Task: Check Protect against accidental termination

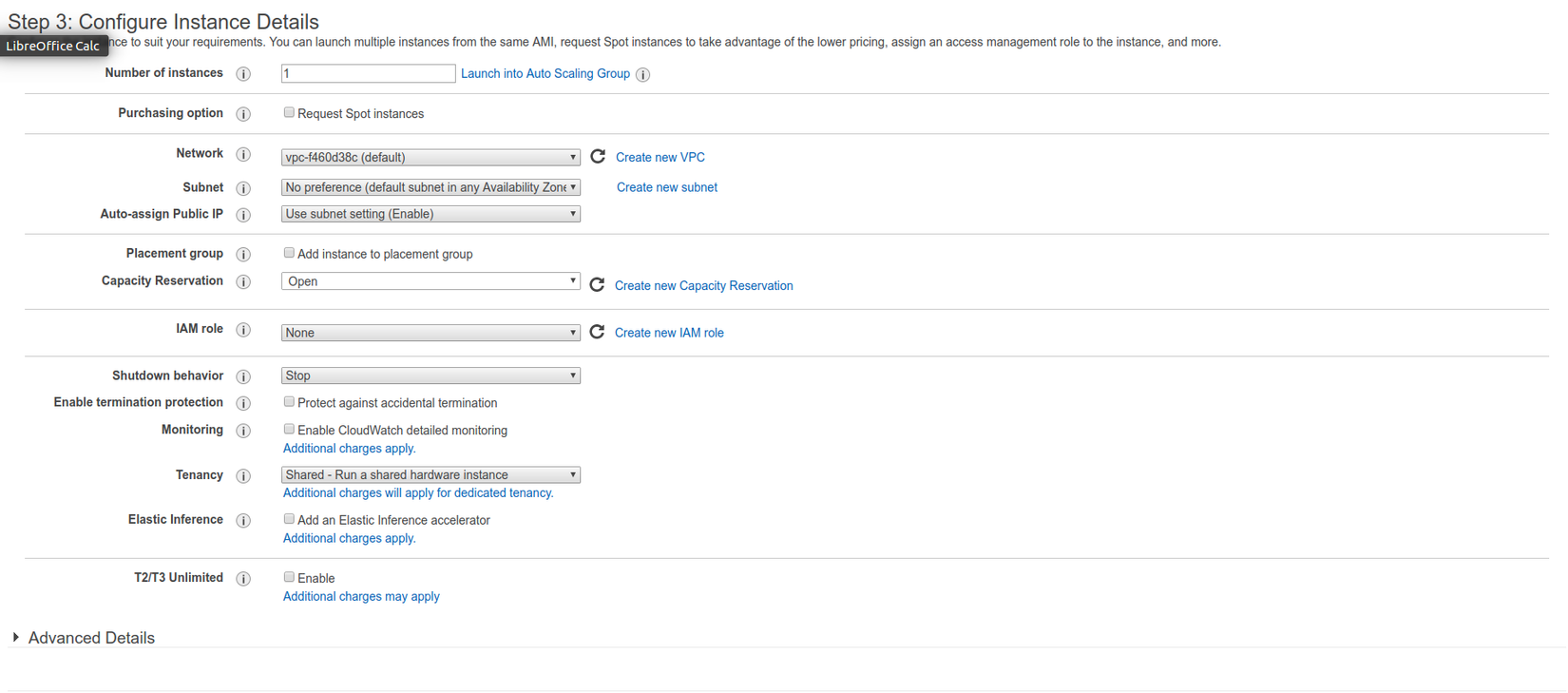Action: pyautogui.click(x=289, y=402)
